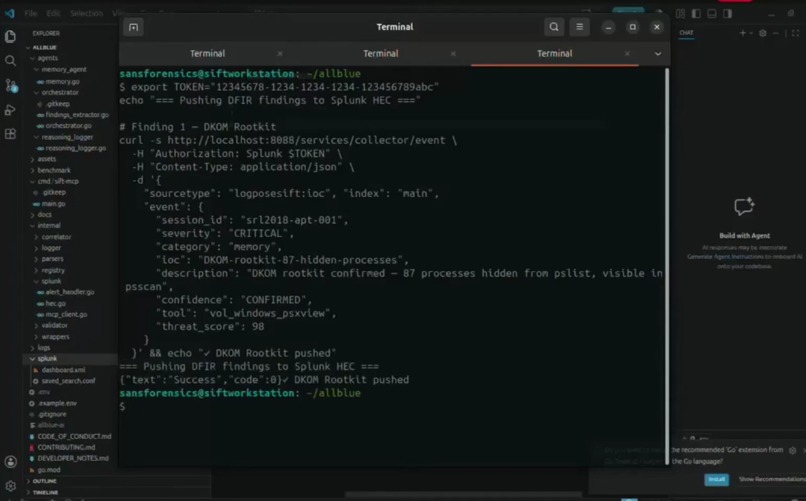The height and width of the screenshot is (501, 806).
Task: Collapse the memory_agent folder
Action: 64,69
